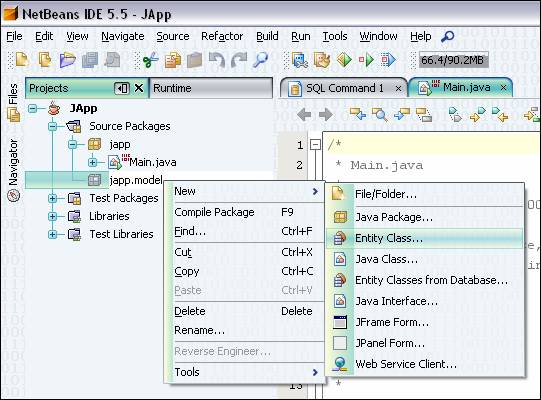This screenshot has height=400, width=541.
Task: Close the Main.java tab
Action: coord(503,88)
